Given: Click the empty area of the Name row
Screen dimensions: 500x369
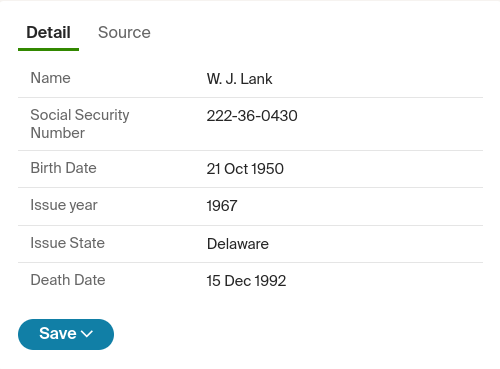Looking at the screenshot, I should pyautogui.click(x=377, y=79).
